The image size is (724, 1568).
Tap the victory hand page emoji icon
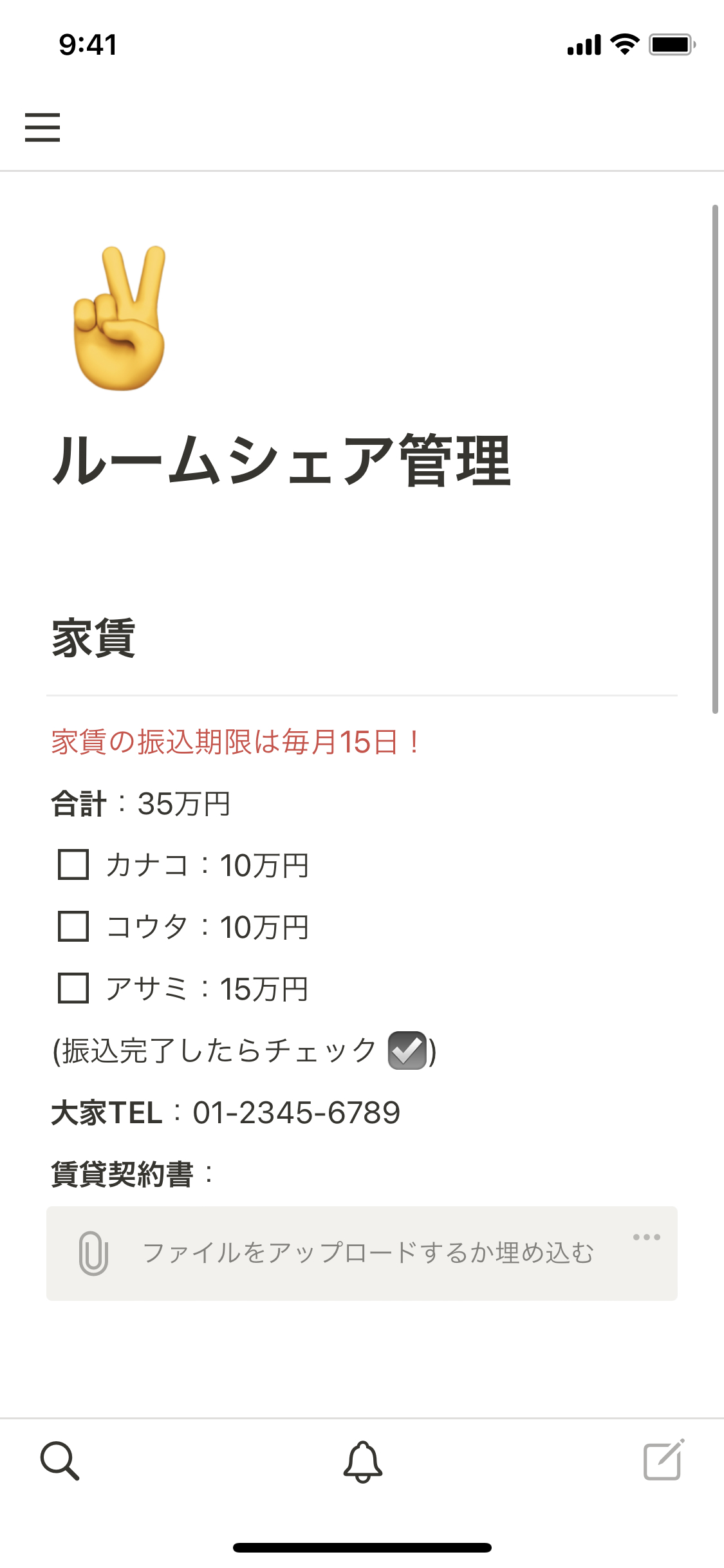[x=120, y=318]
